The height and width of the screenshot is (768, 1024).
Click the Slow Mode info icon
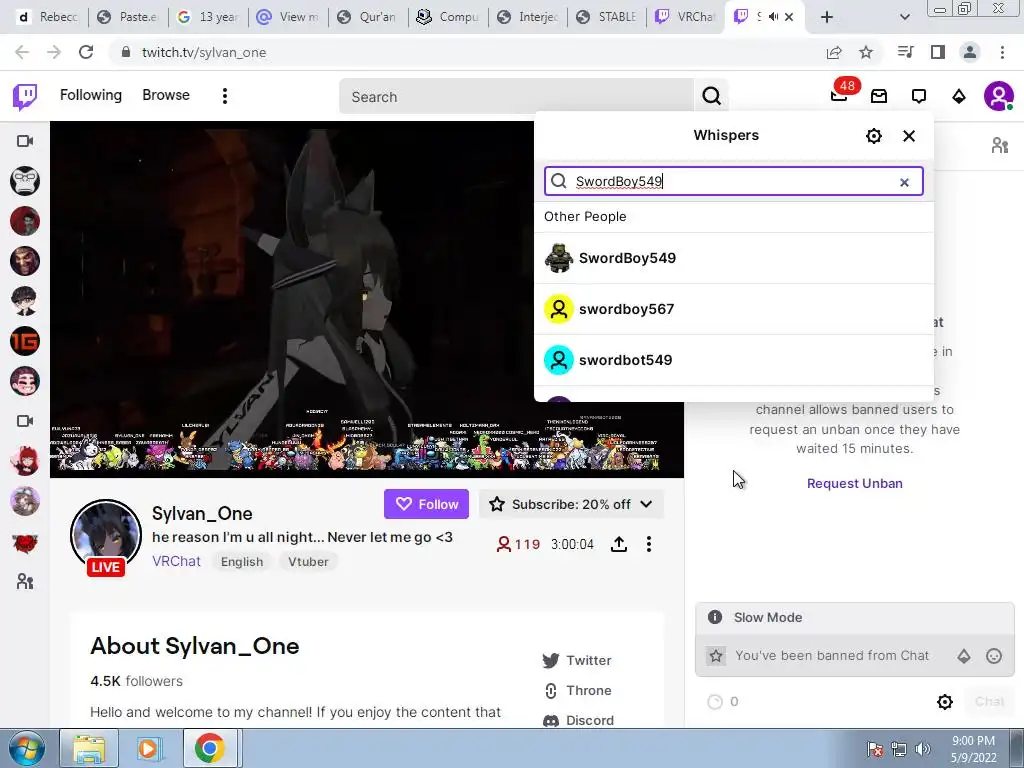[715, 617]
